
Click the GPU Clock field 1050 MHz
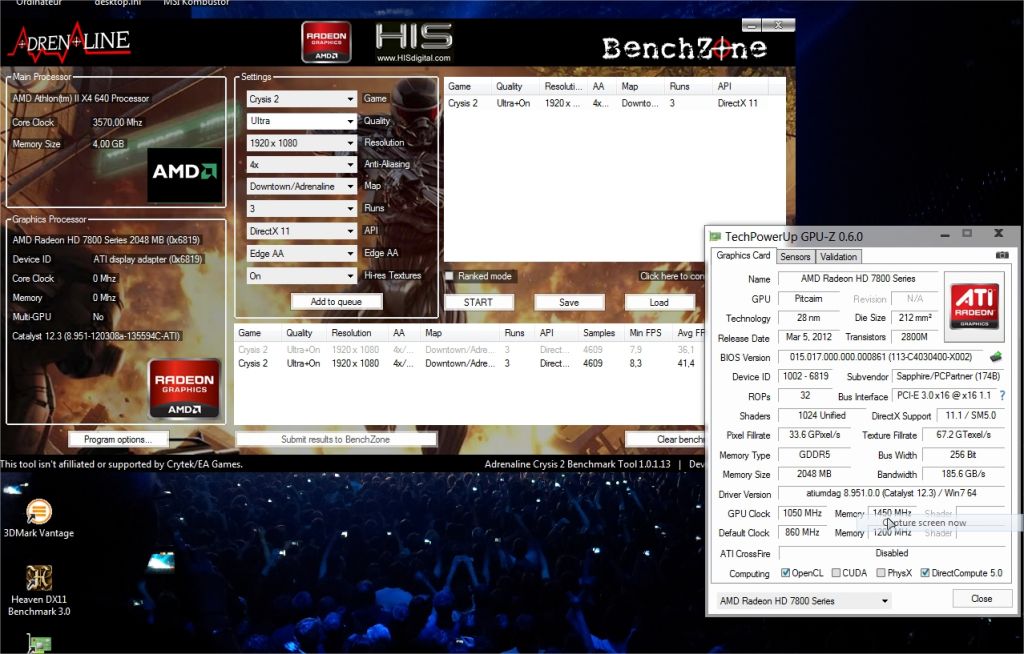click(x=802, y=513)
